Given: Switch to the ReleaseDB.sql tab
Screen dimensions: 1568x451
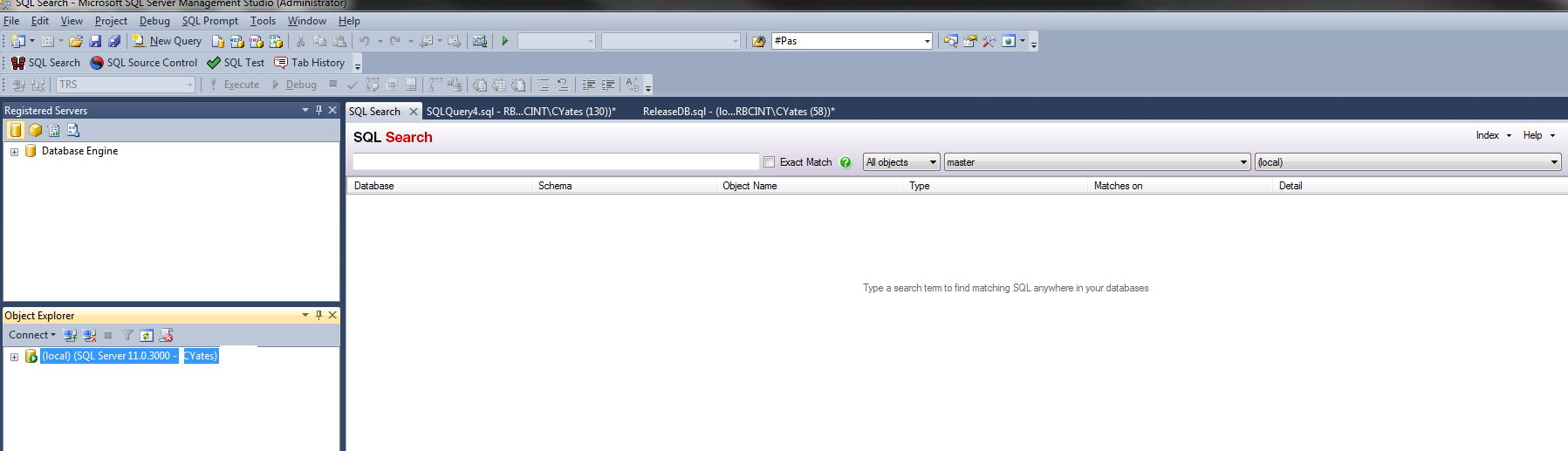Looking at the screenshot, I should click(x=738, y=112).
